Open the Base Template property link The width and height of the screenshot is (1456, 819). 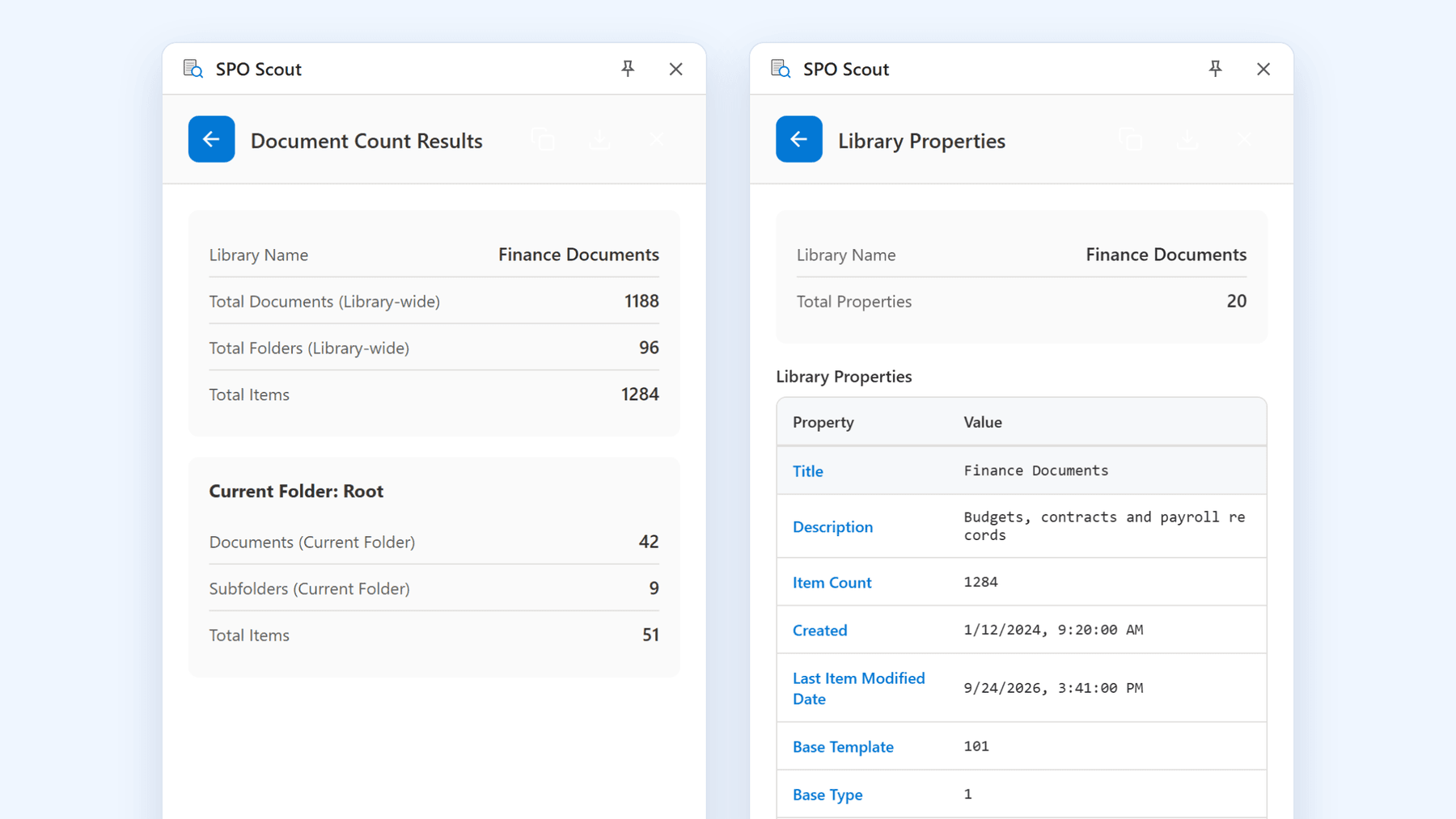click(843, 747)
